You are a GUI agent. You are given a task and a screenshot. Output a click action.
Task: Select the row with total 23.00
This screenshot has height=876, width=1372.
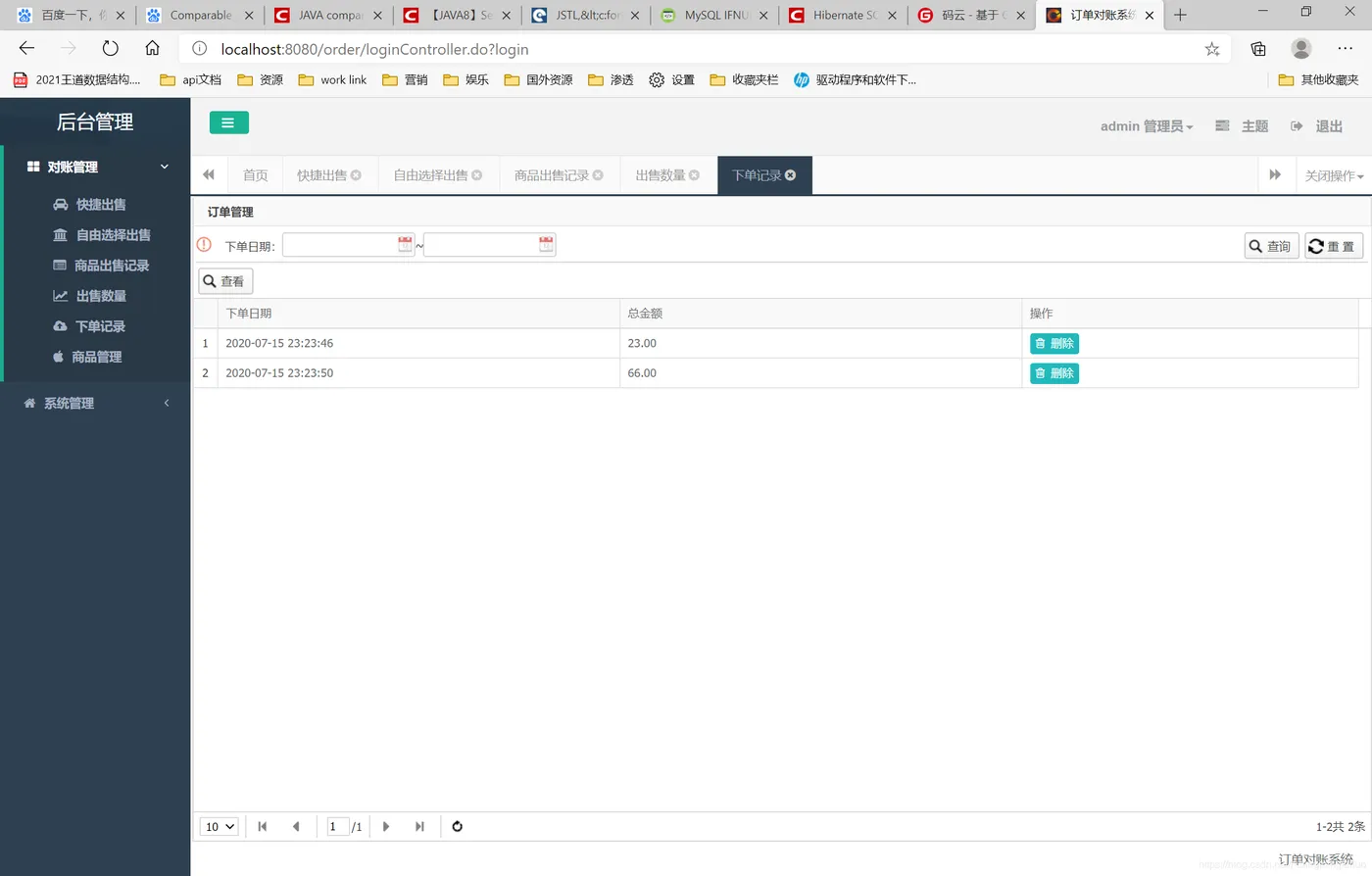coord(775,343)
